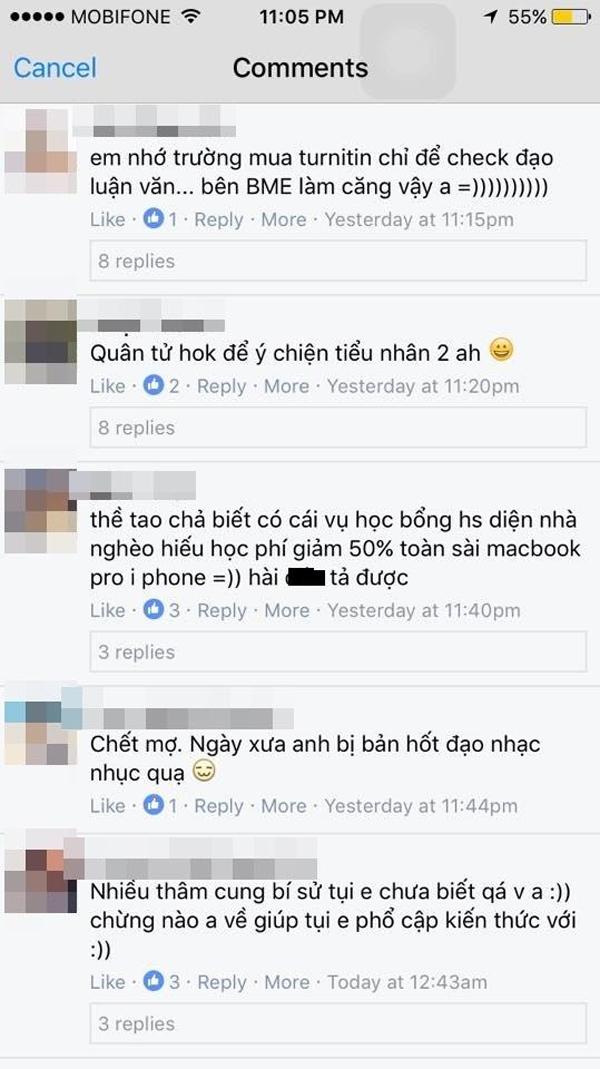
Task: Tap the location arrow icon in status bar
Action: coord(490,17)
